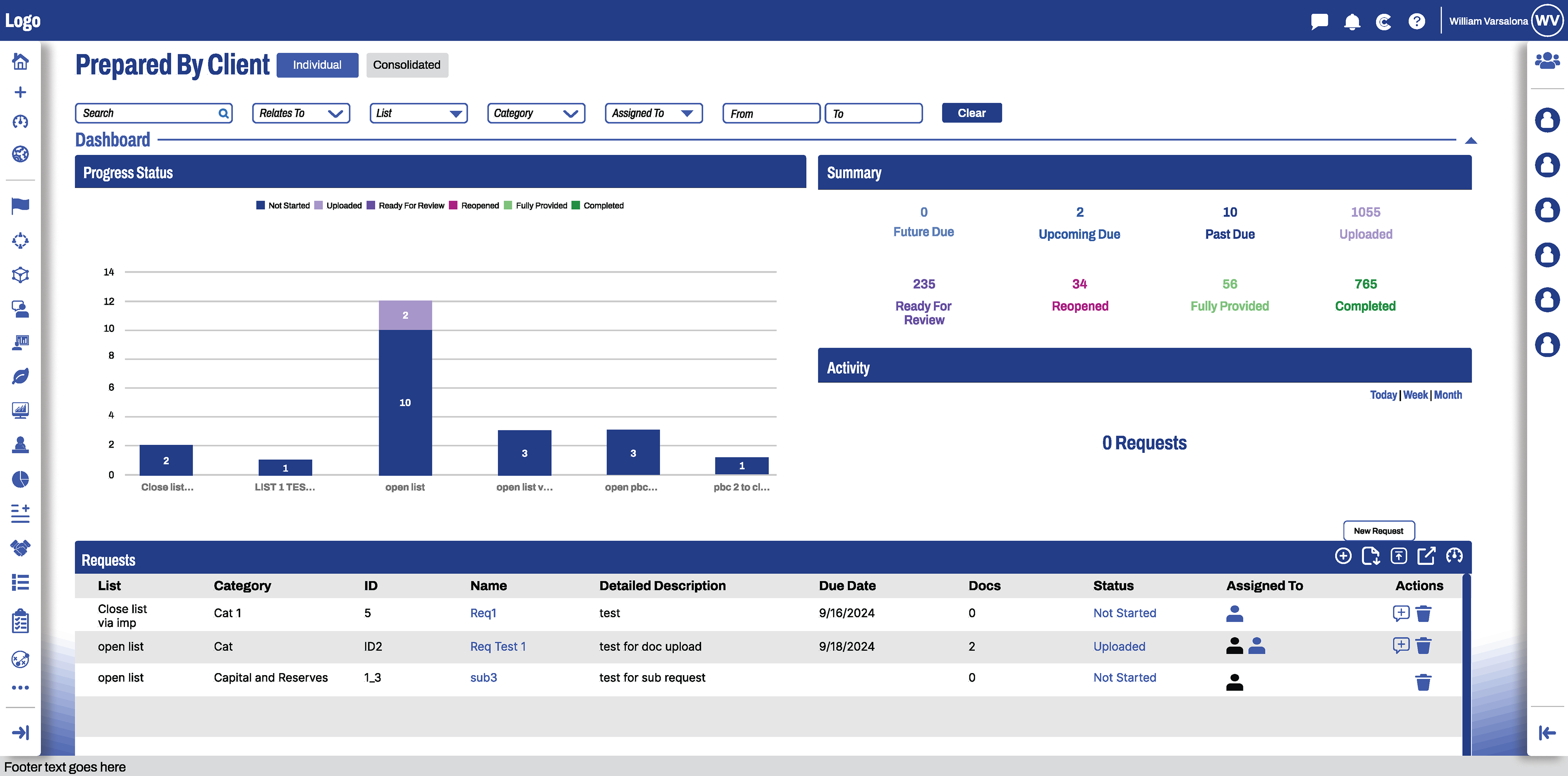Switch to Individual view
This screenshot has width=1568, height=776.
(x=317, y=65)
